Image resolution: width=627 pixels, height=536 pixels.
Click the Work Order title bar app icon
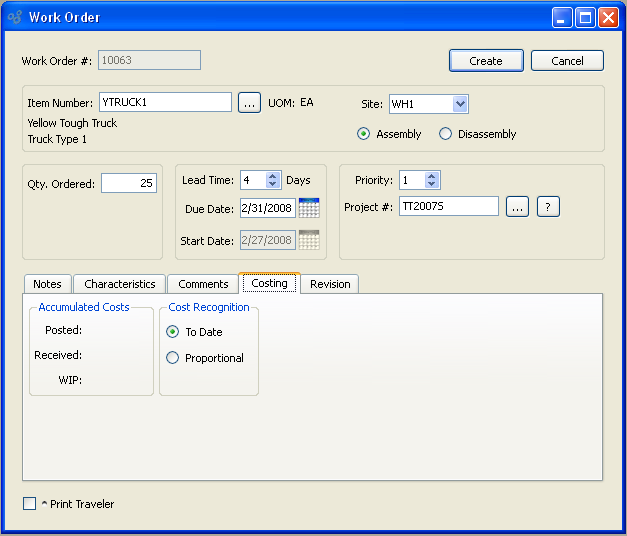[x=15, y=17]
